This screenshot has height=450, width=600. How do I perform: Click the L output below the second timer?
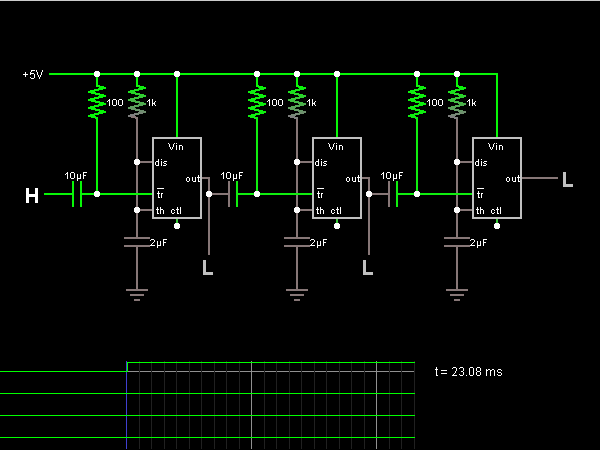click(x=367, y=267)
